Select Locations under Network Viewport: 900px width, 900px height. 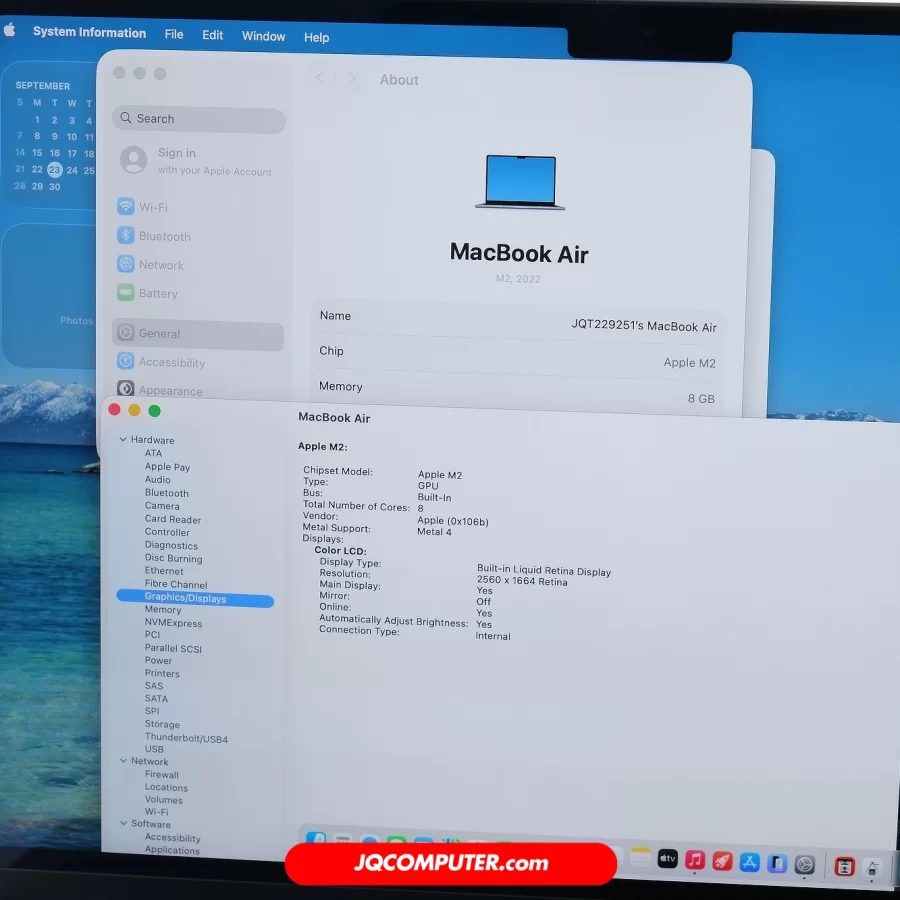coord(166,788)
